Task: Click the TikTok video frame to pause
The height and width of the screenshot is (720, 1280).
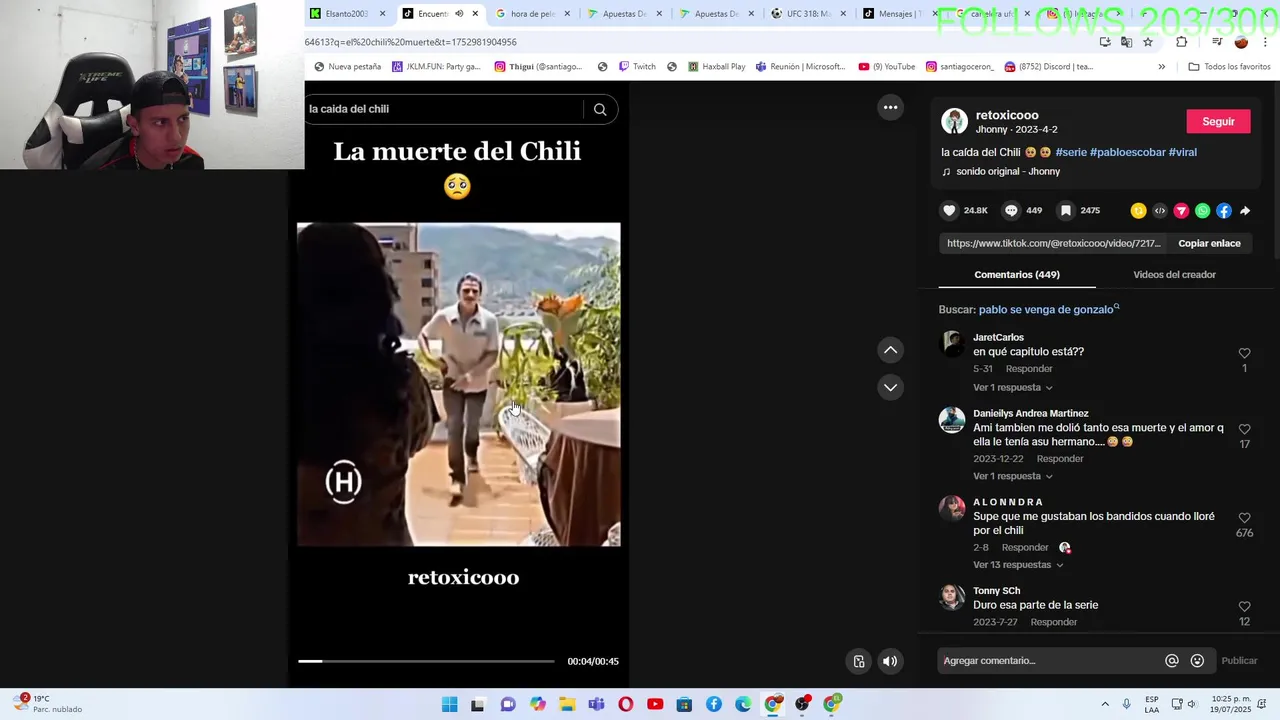Action: pyautogui.click(x=458, y=384)
